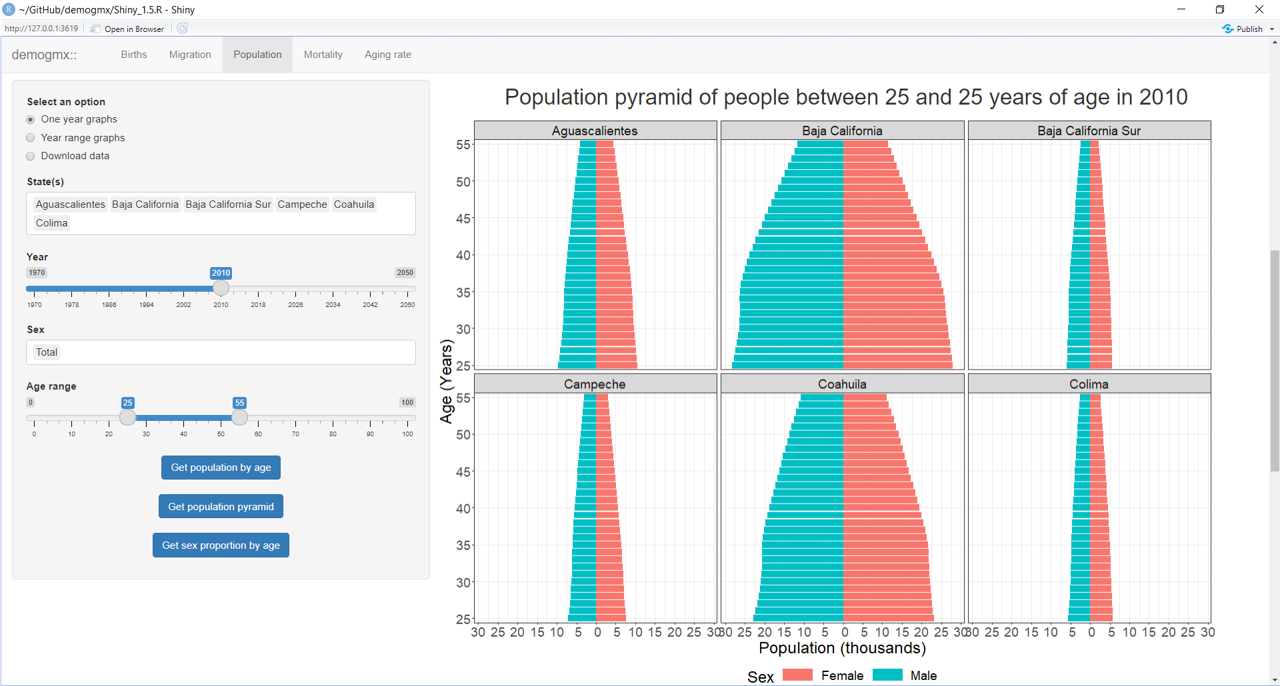Select Year range graphs option

click(31, 138)
